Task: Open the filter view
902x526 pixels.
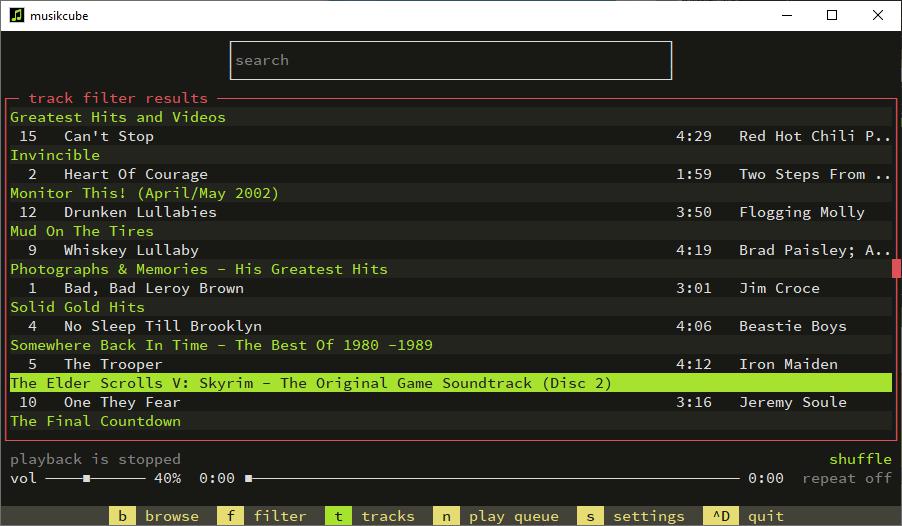Action: click(262, 516)
